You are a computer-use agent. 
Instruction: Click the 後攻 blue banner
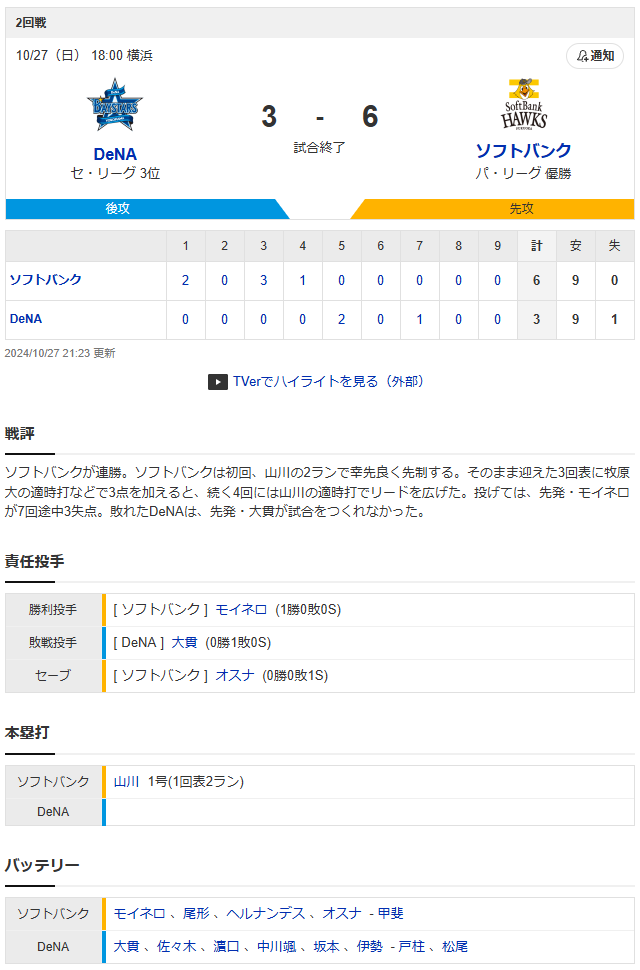[x=147, y=208]
